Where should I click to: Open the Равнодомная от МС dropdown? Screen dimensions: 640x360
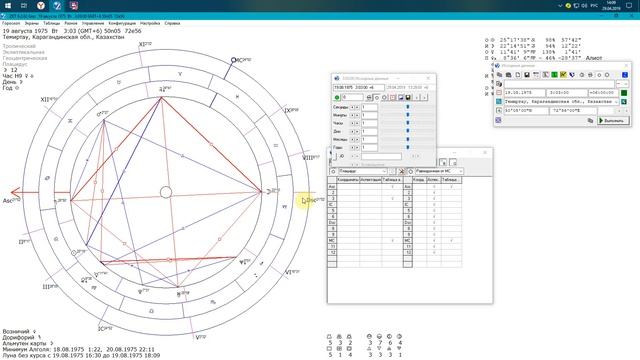click(x=460, y=171)
